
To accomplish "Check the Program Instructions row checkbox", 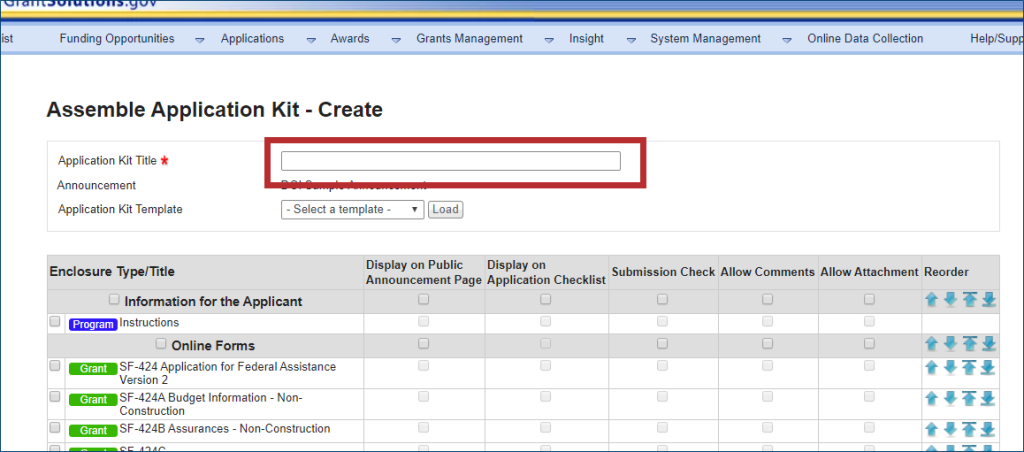I will (55, 322).
